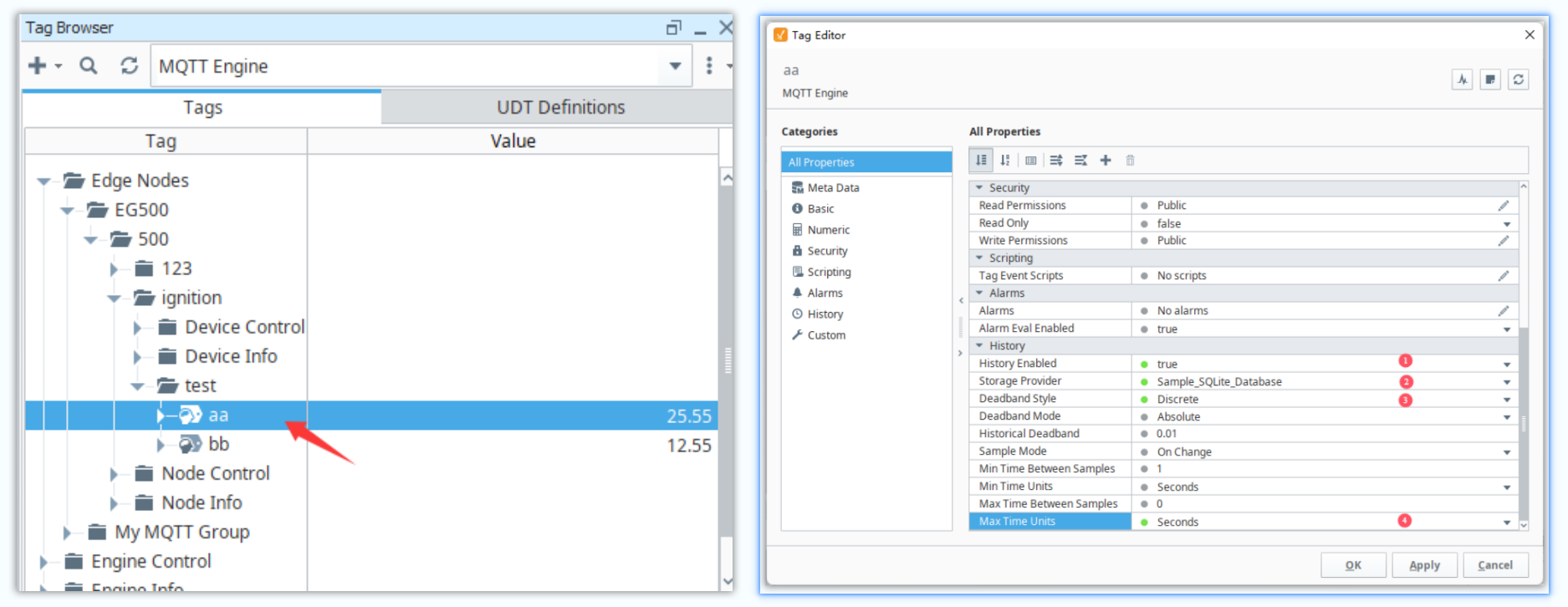Open the Storage Provider dropdown
The image size is (1568, 607).
(1507, 382)
